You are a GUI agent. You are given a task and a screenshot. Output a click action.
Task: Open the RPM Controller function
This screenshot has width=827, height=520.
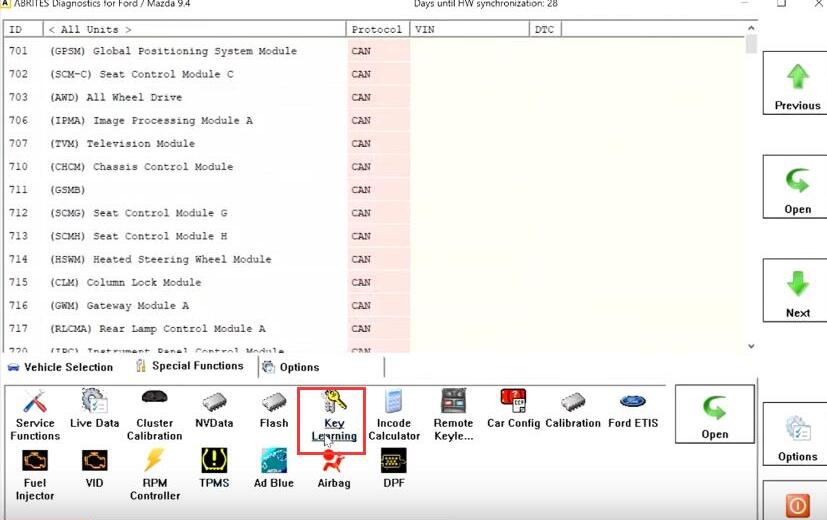click(155, 475)
